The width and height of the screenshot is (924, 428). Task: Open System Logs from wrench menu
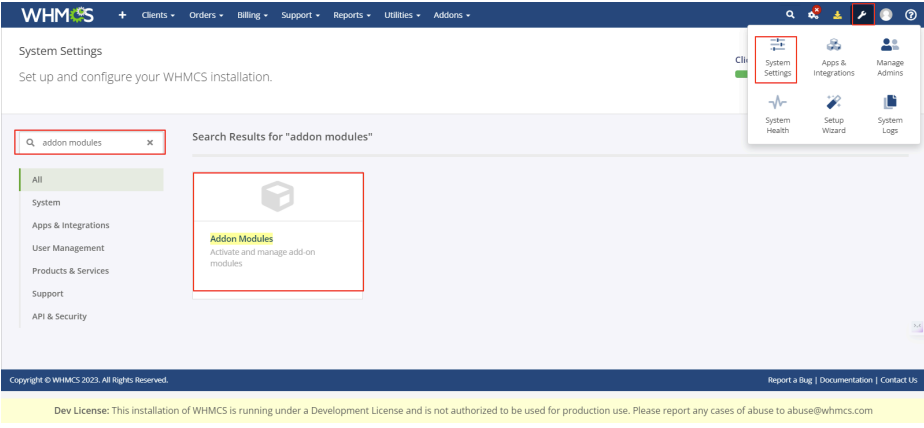click(x=889, y=116)
